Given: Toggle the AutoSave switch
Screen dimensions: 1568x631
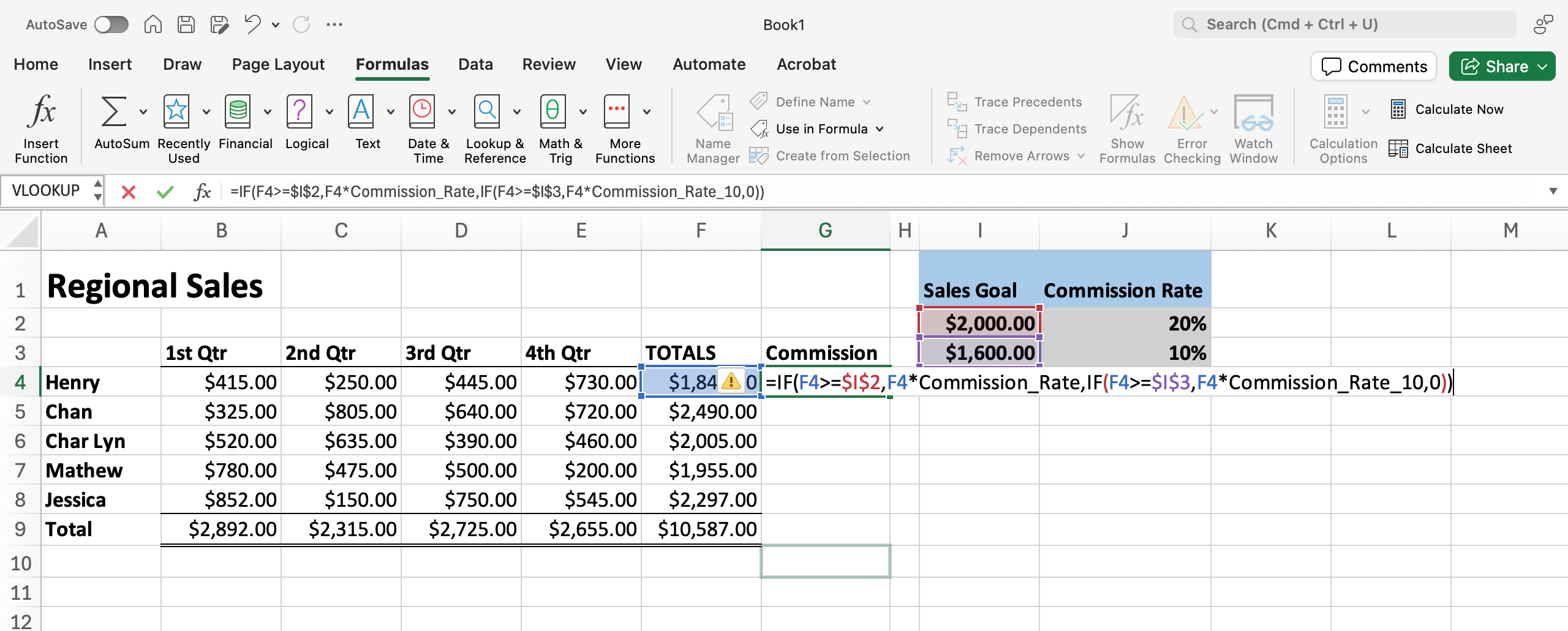Looking at the screenshot, I should (x=111, y=24).
